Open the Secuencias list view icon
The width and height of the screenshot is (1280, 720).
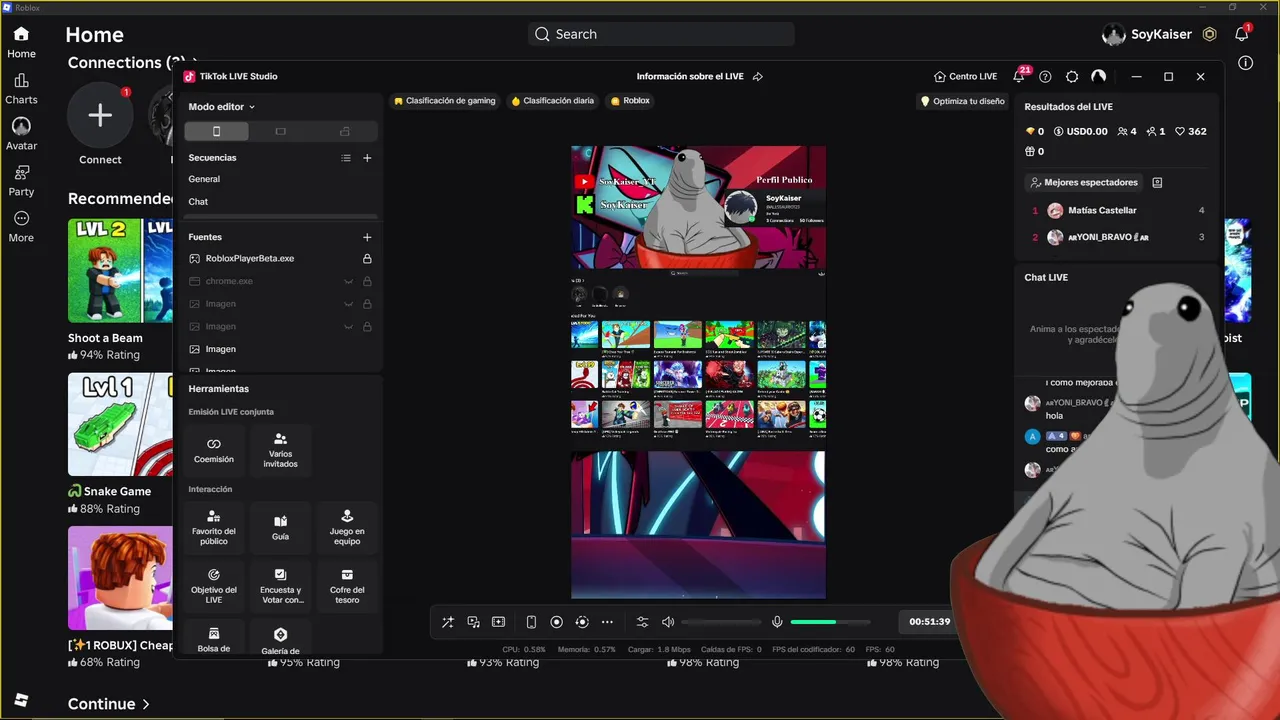pyautogui.click(x=346, y=158)
